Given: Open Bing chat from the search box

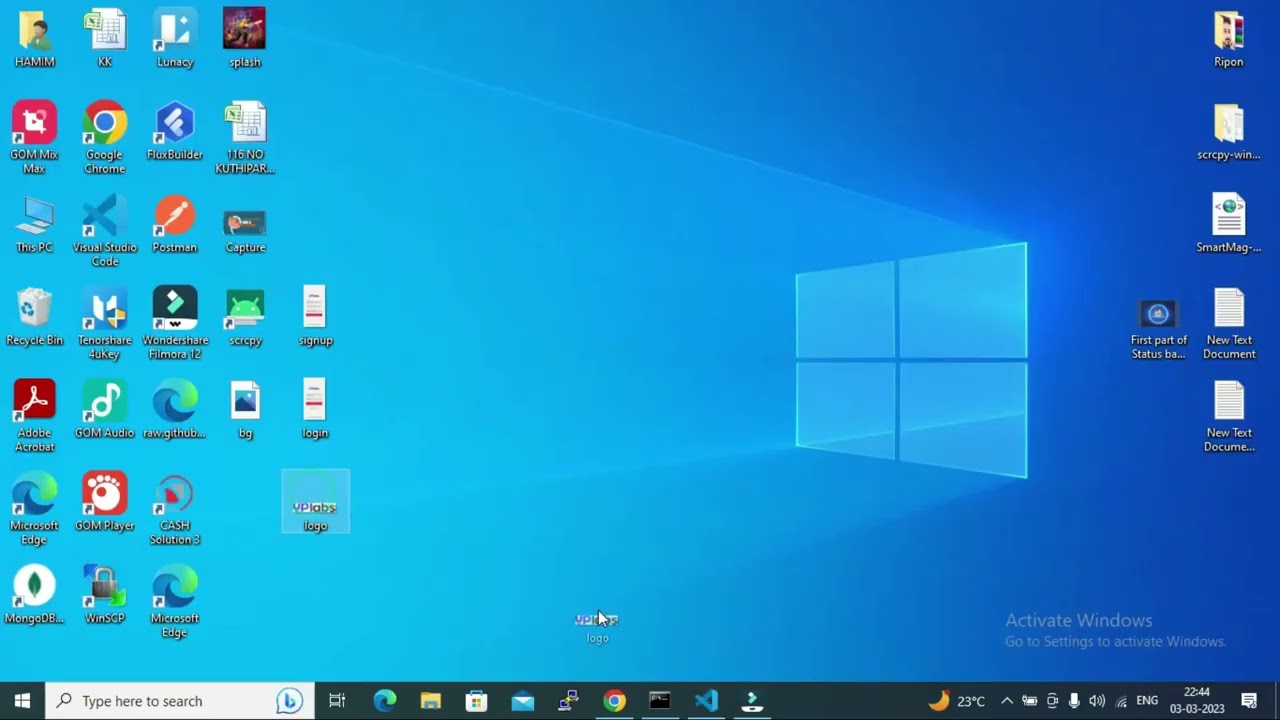Looking at the screenshot, I should (x=290, y=701).
